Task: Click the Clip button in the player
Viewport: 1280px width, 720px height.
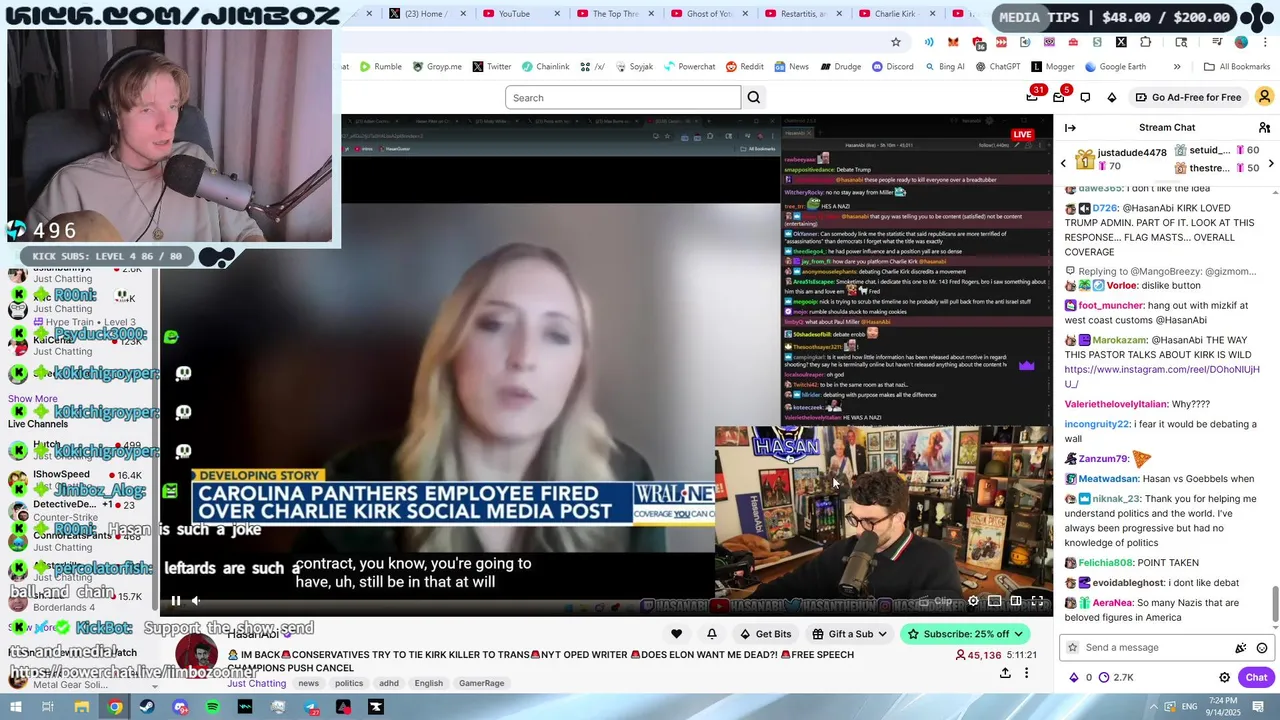Action: [x=937, y=601]
